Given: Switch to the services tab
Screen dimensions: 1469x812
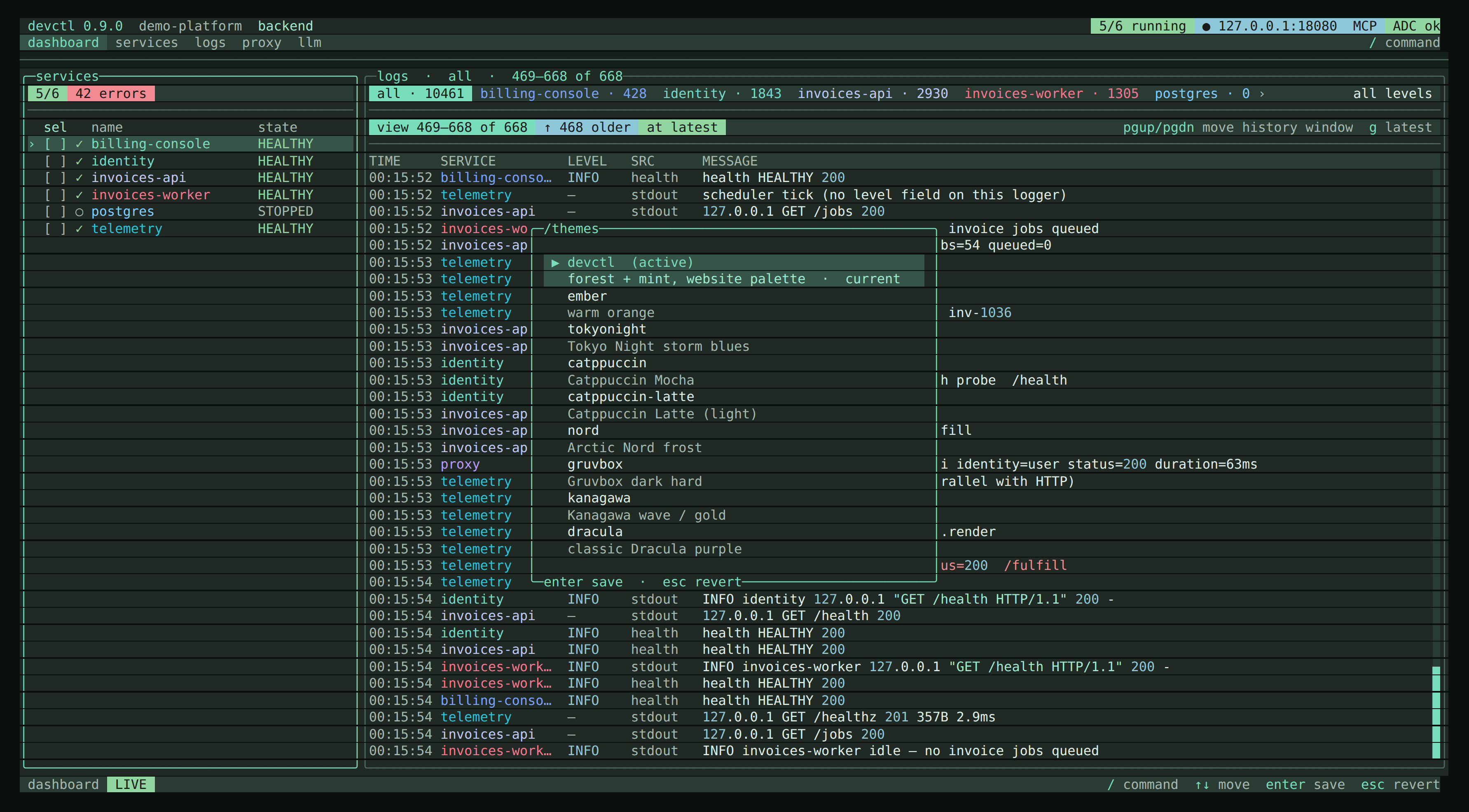Looking at the screenshot, I should [147, 43].
